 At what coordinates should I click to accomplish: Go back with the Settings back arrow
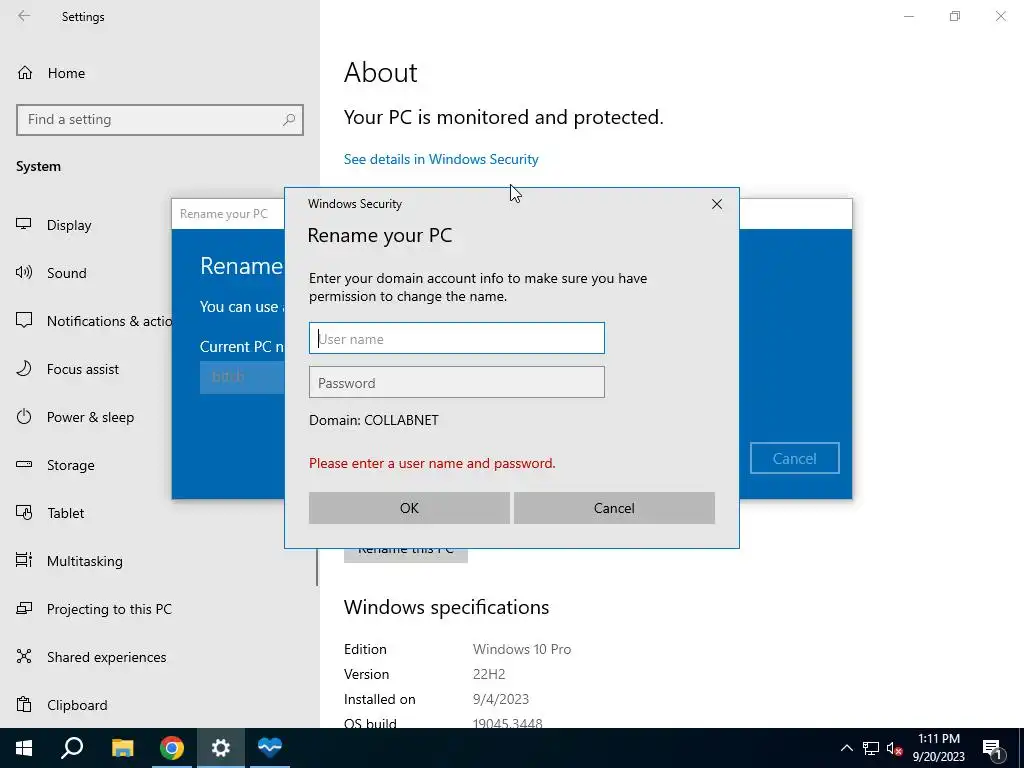click(x=24, y=16)
